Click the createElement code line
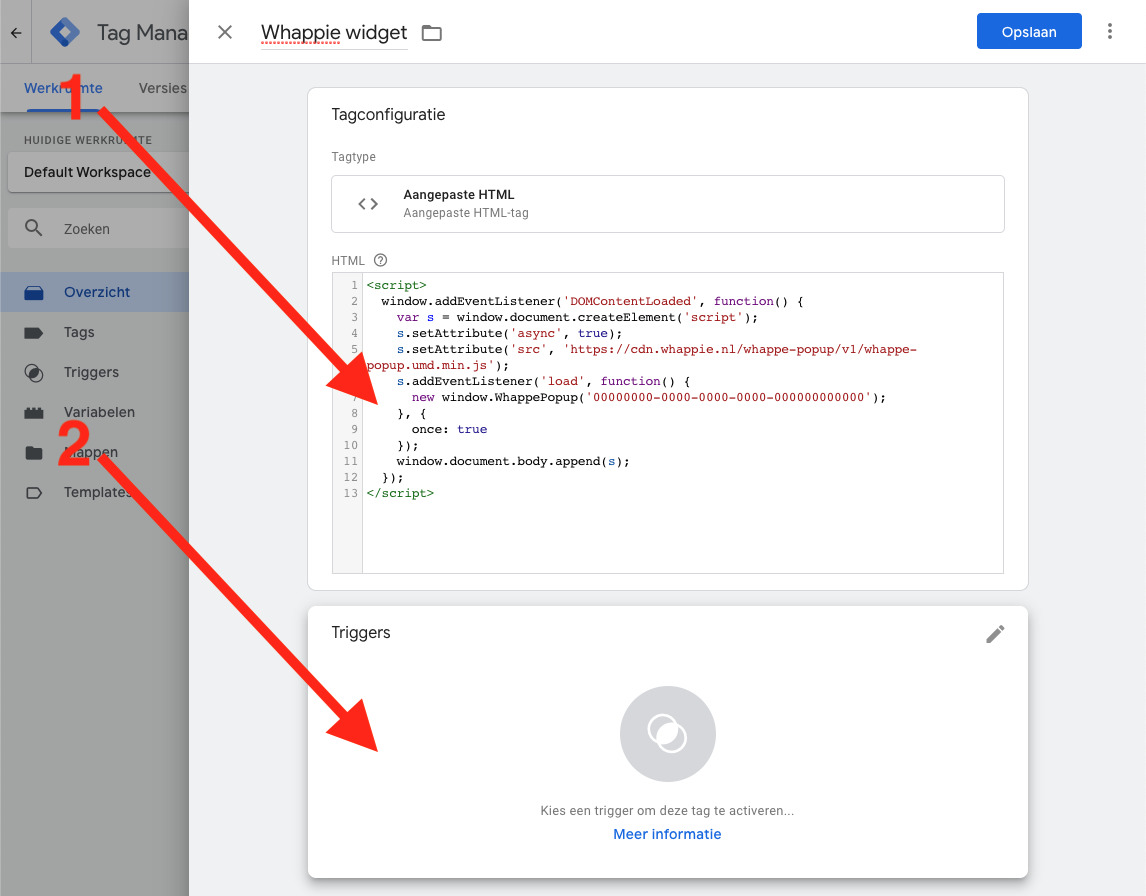 pos(577,317)
